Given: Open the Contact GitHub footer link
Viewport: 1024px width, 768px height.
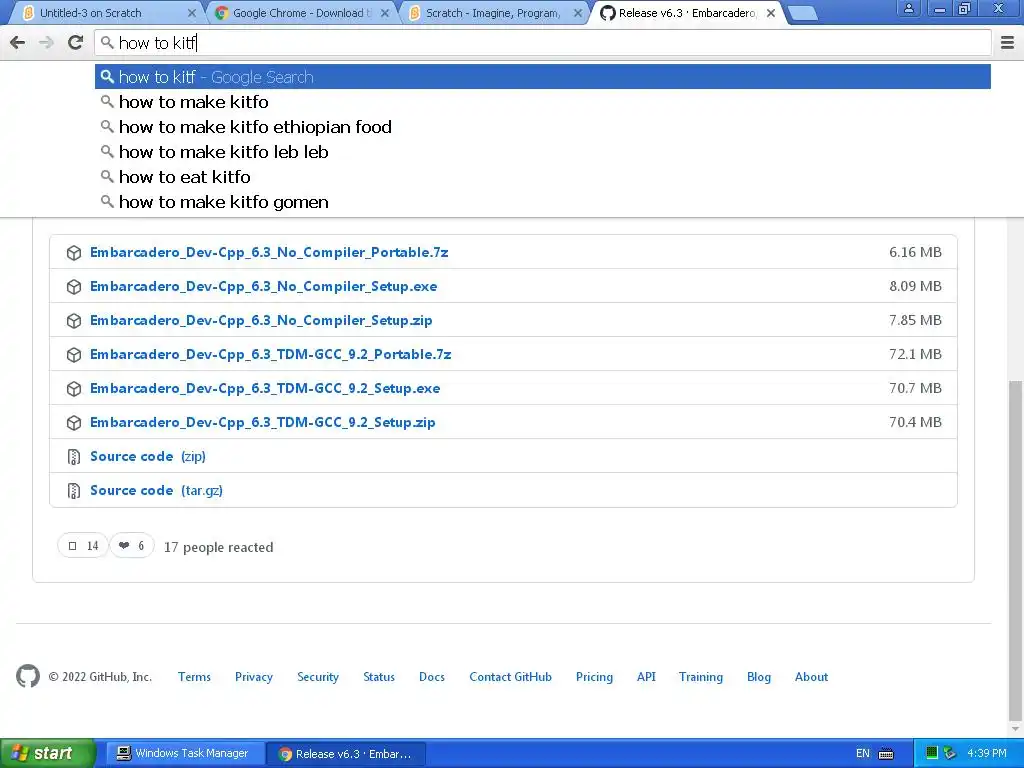Looking at the screenshot, I should pos(510,677).
